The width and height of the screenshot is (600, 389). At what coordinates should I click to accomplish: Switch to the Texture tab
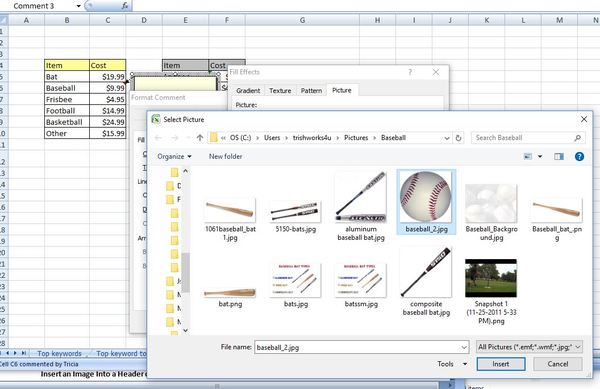pos(280,91)
